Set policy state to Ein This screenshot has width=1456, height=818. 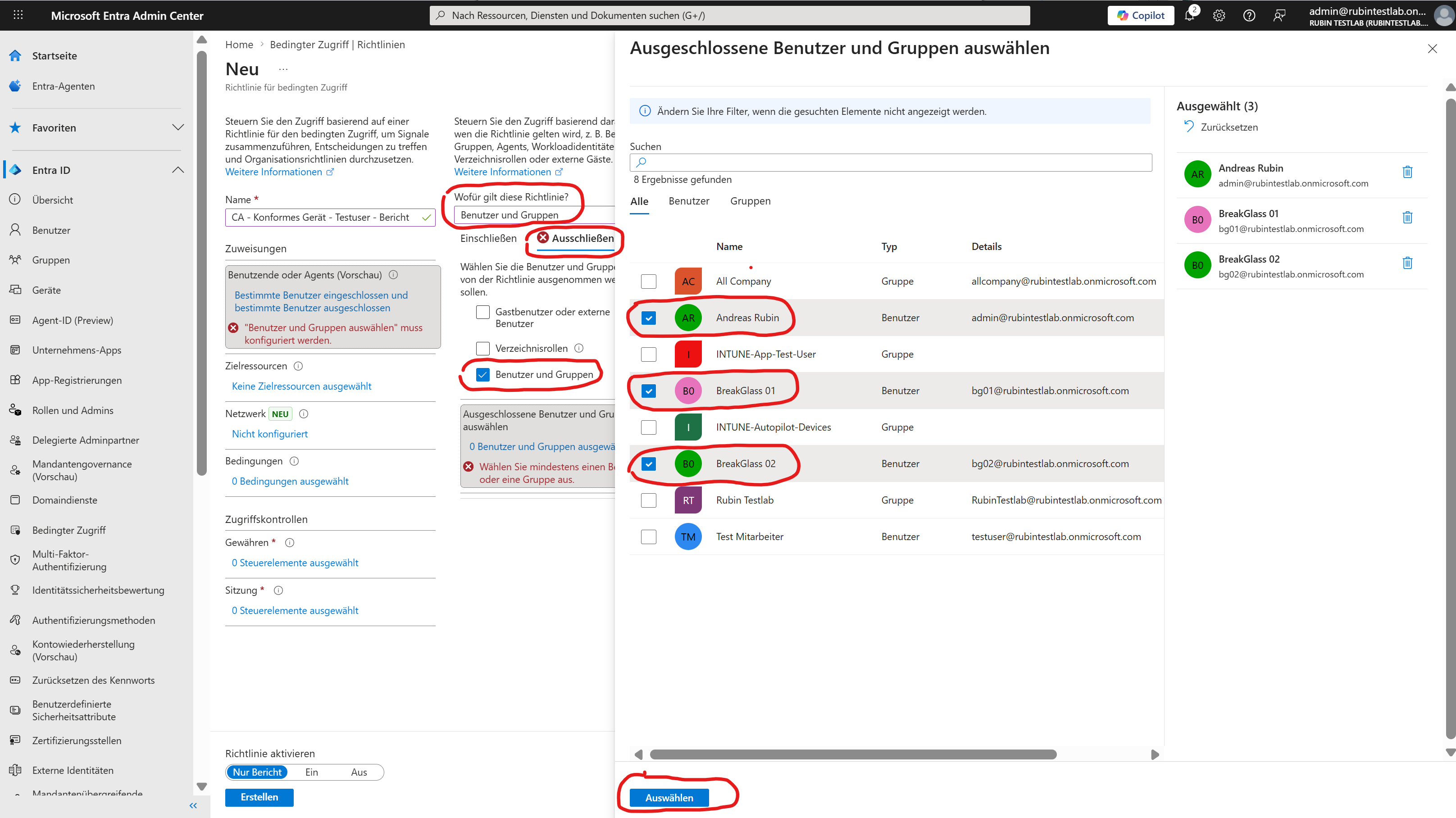[311, 772]
